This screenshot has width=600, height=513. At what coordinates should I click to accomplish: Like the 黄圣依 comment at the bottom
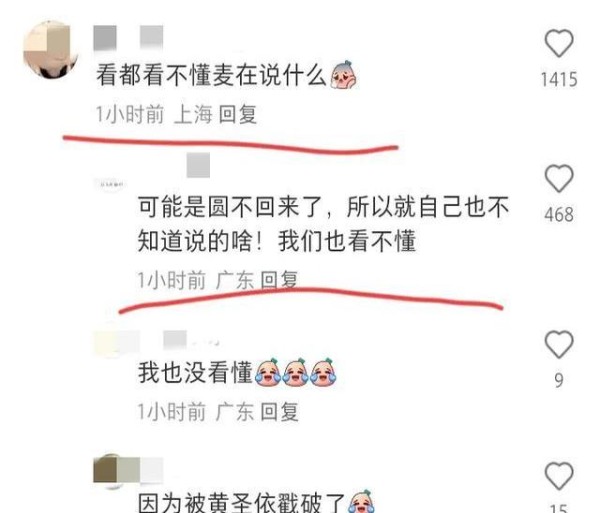pos(559,476)
